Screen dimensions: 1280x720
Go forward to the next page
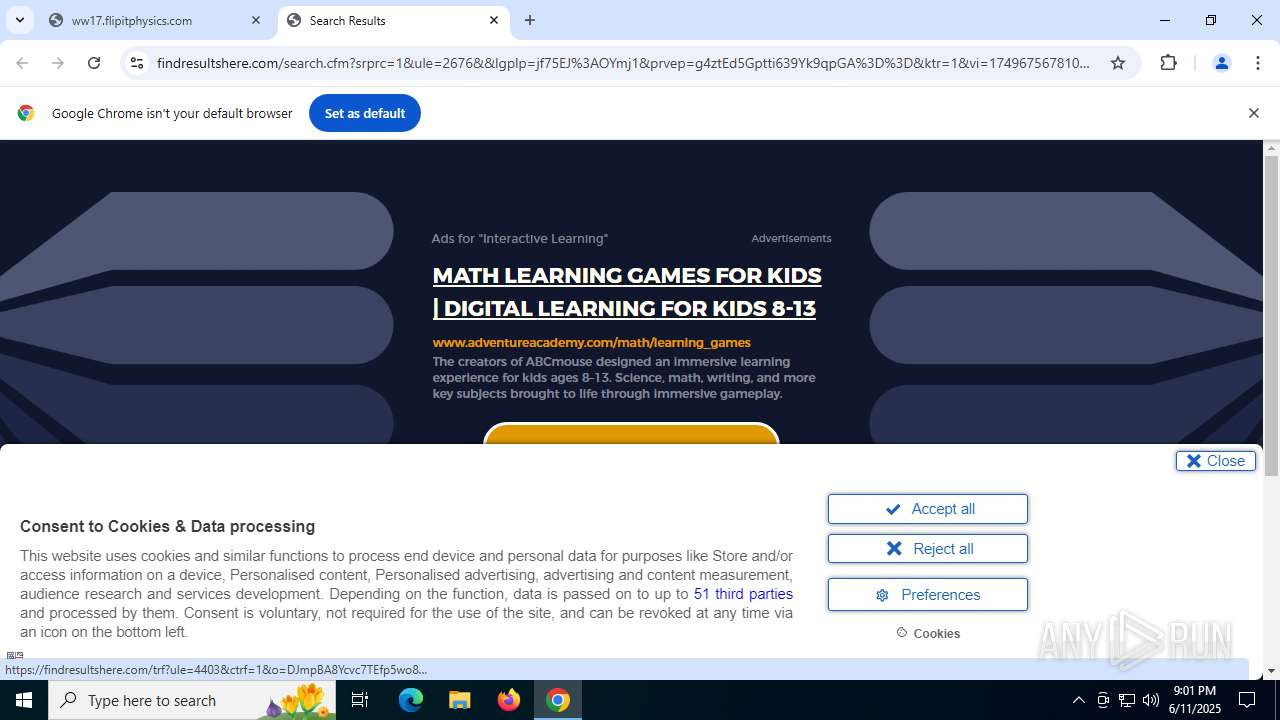tap(58, 63)
